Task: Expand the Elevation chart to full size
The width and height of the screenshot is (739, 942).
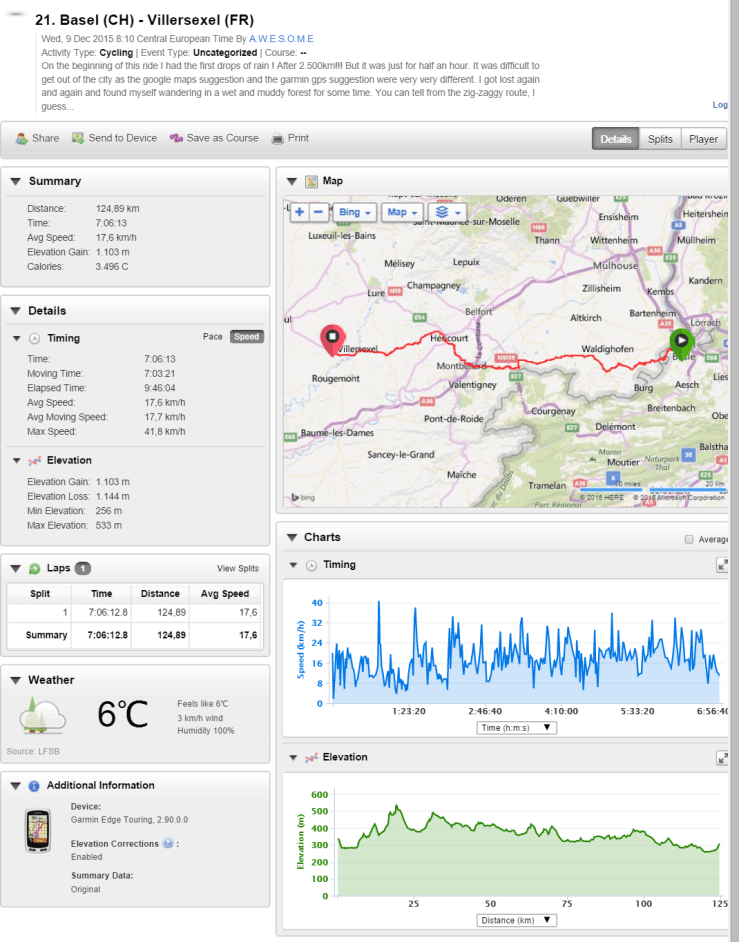Action: (x=722, y=758)
